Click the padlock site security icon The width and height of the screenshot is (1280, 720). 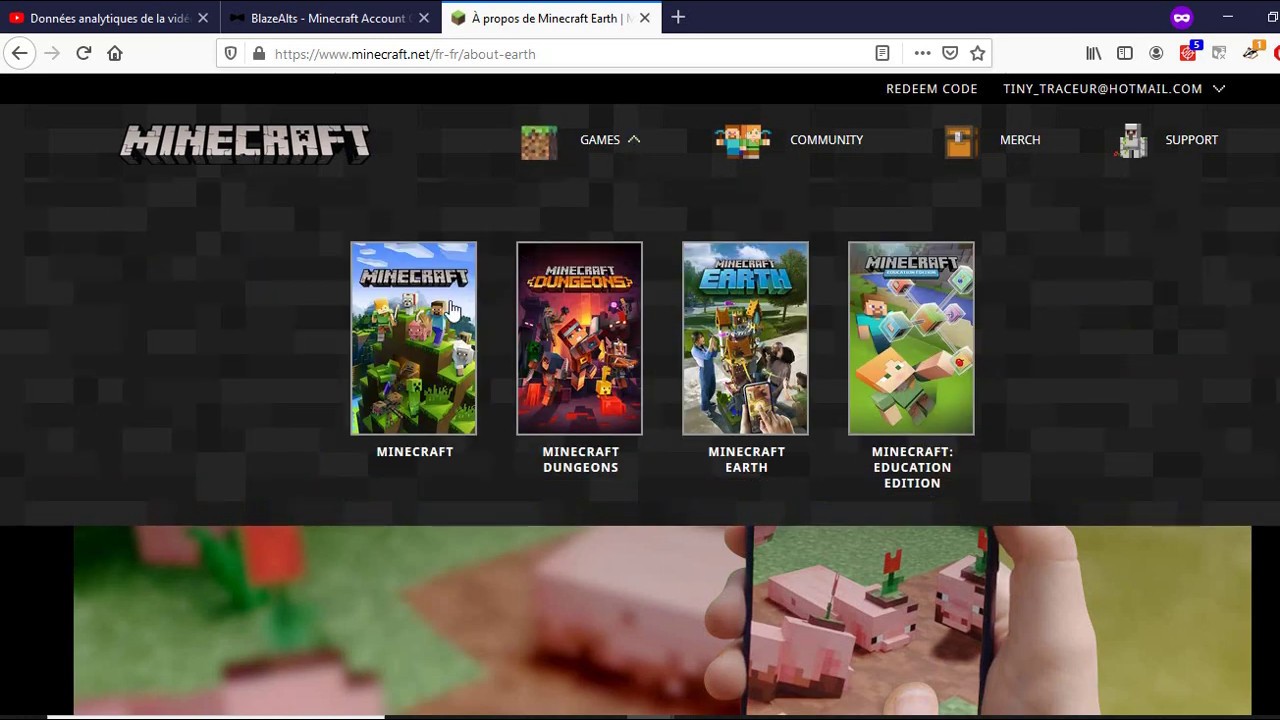click(258, 54)
